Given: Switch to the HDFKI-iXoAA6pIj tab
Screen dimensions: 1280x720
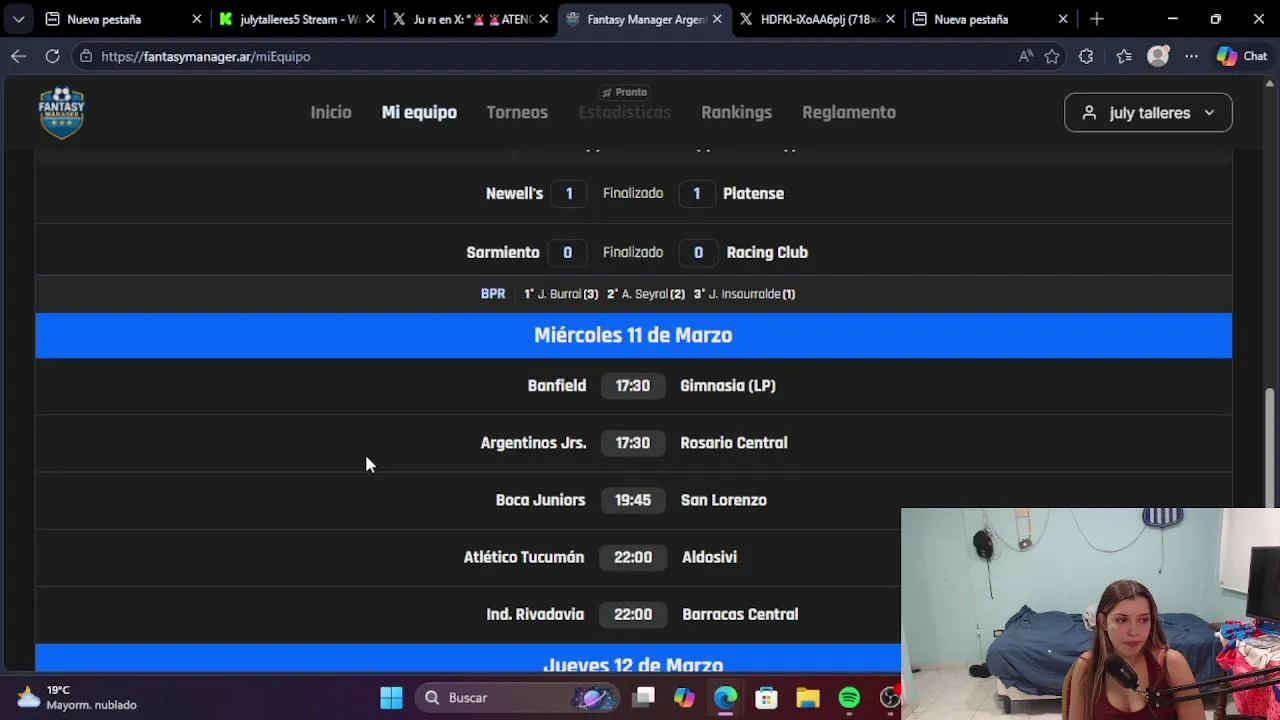Looking at the screenshot, I should click(x=815, y=19).
